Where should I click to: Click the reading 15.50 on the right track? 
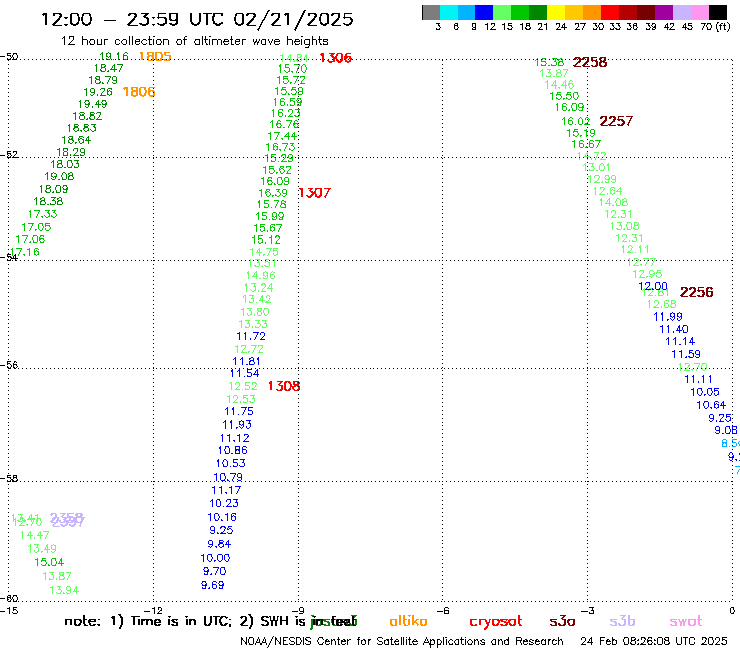click(564, 96)
